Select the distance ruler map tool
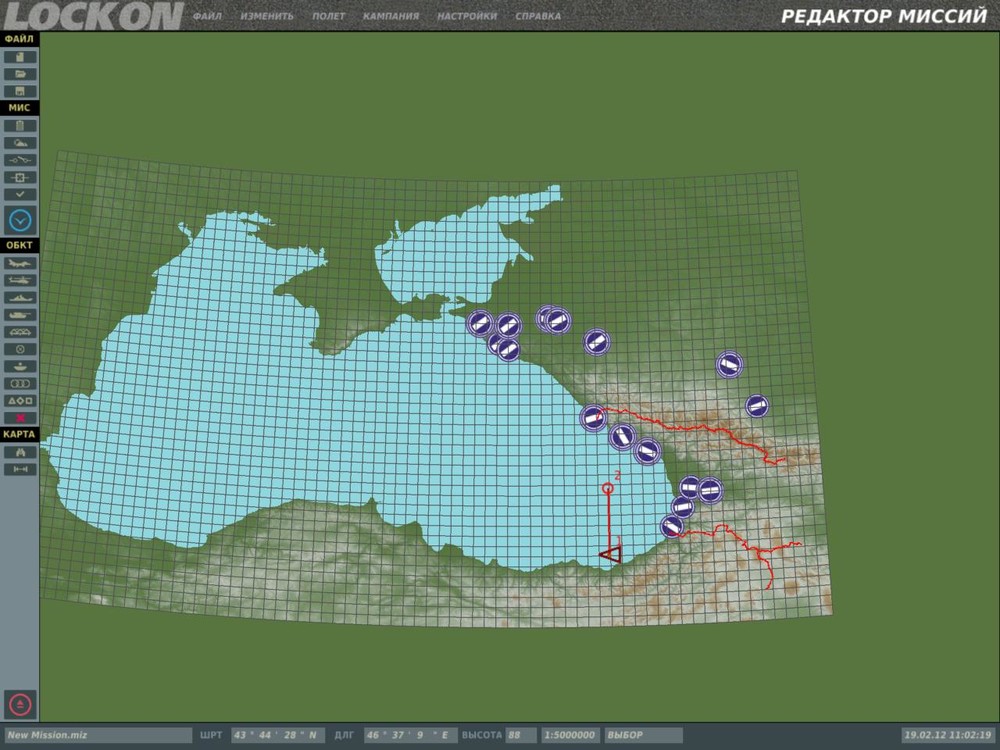Screen dimensions: 1000x750 point(20,469)
